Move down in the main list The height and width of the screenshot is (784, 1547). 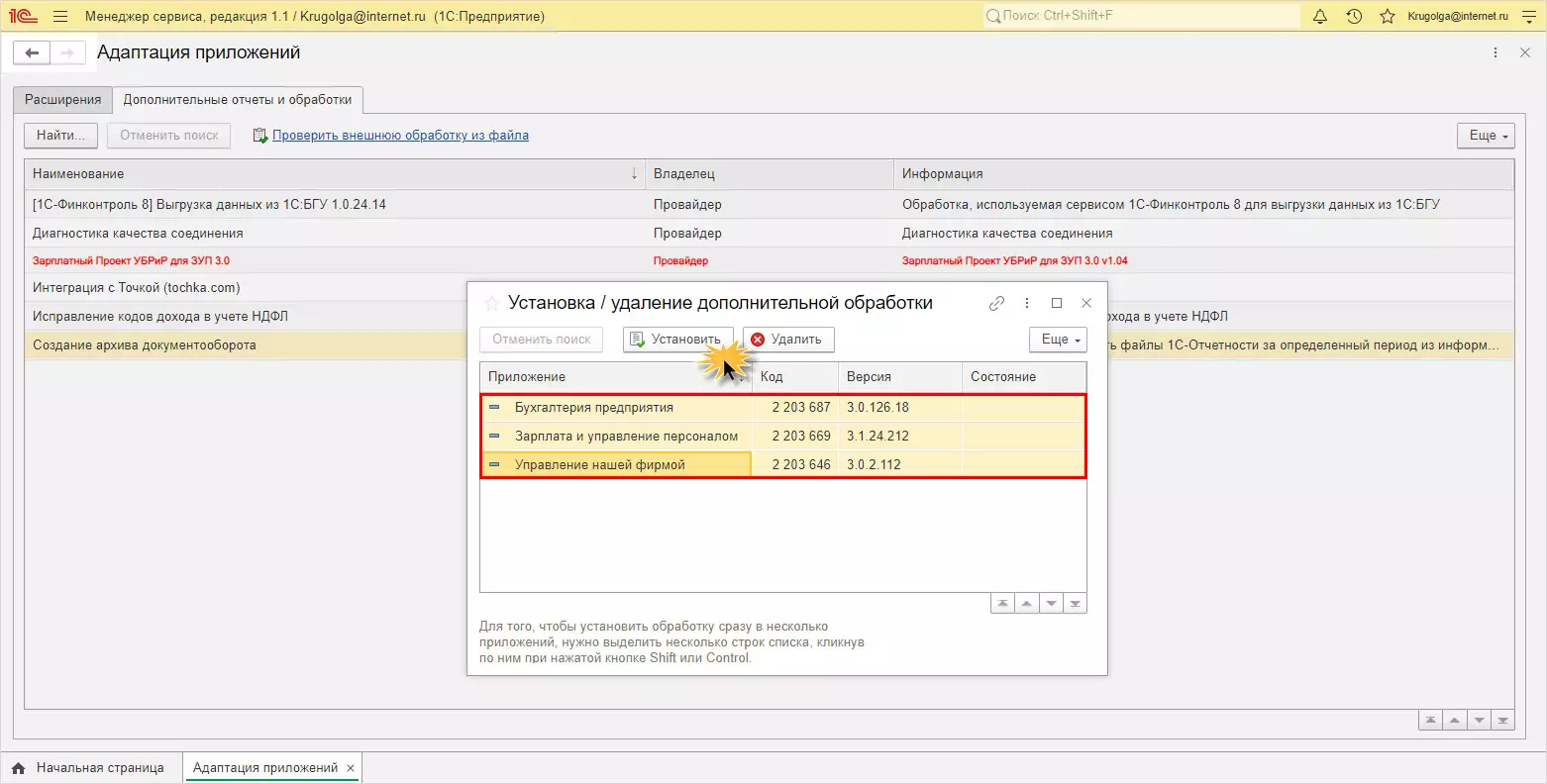[1479, 721]
